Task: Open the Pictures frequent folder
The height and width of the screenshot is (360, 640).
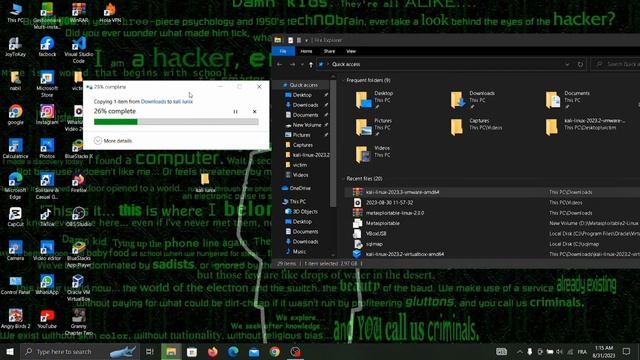Action: pos(373,127)
